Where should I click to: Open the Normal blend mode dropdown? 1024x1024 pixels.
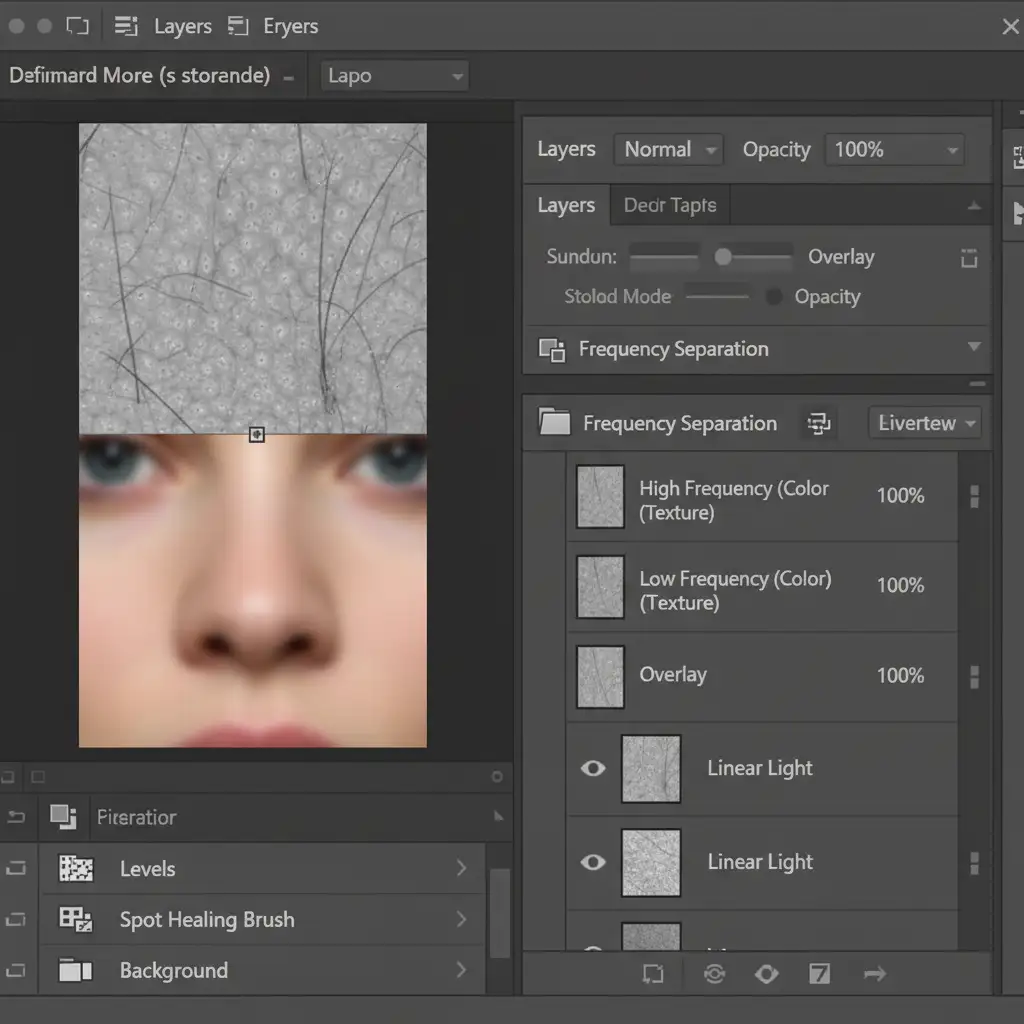click(x=668, y=150)
